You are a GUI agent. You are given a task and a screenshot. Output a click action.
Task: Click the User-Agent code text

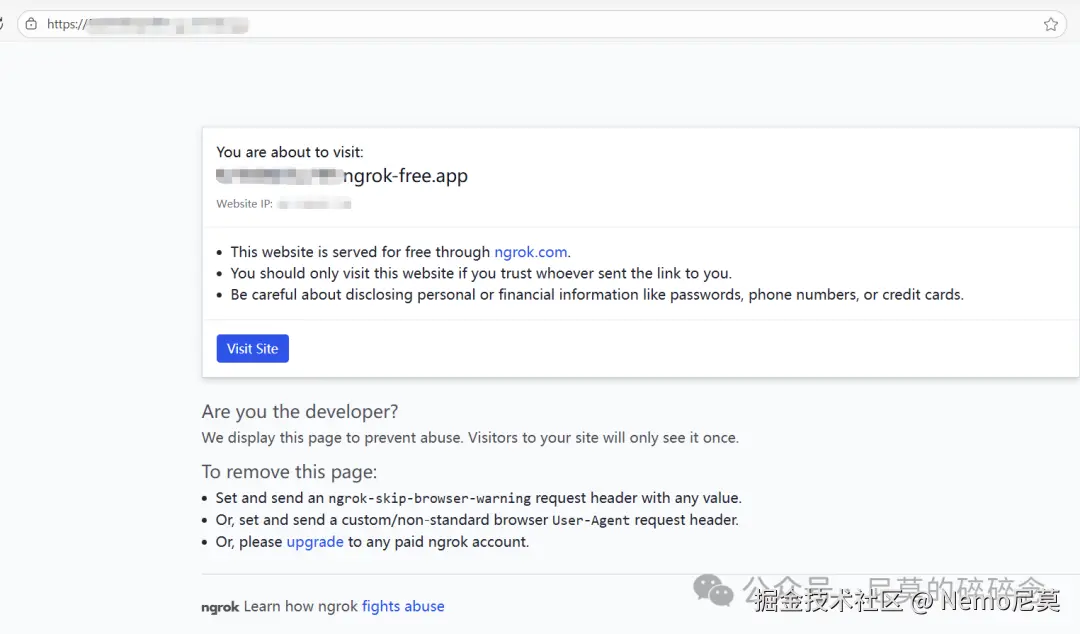coord(591,520)
